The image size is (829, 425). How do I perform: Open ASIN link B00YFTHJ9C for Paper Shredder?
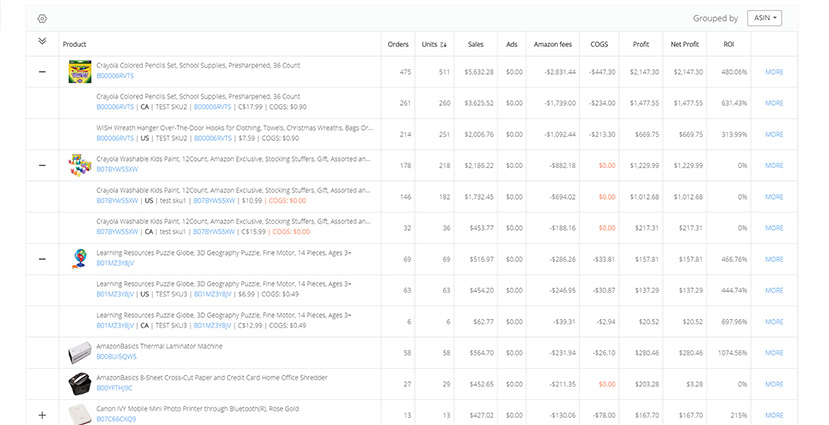(114, 388)
